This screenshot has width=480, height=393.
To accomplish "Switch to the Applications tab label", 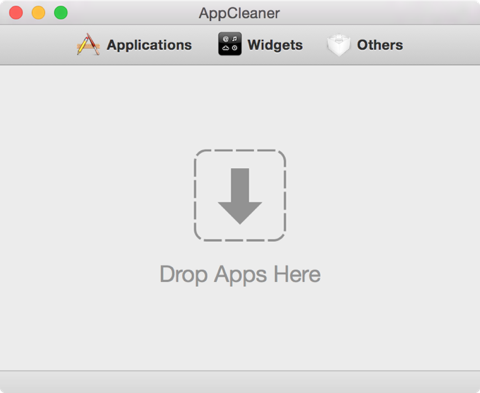I will coord(149,45).
